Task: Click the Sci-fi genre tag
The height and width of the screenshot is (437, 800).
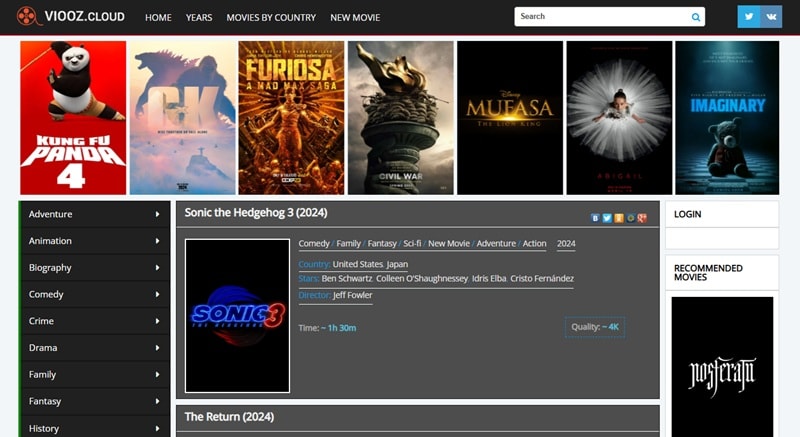Action: coord(412,244)
